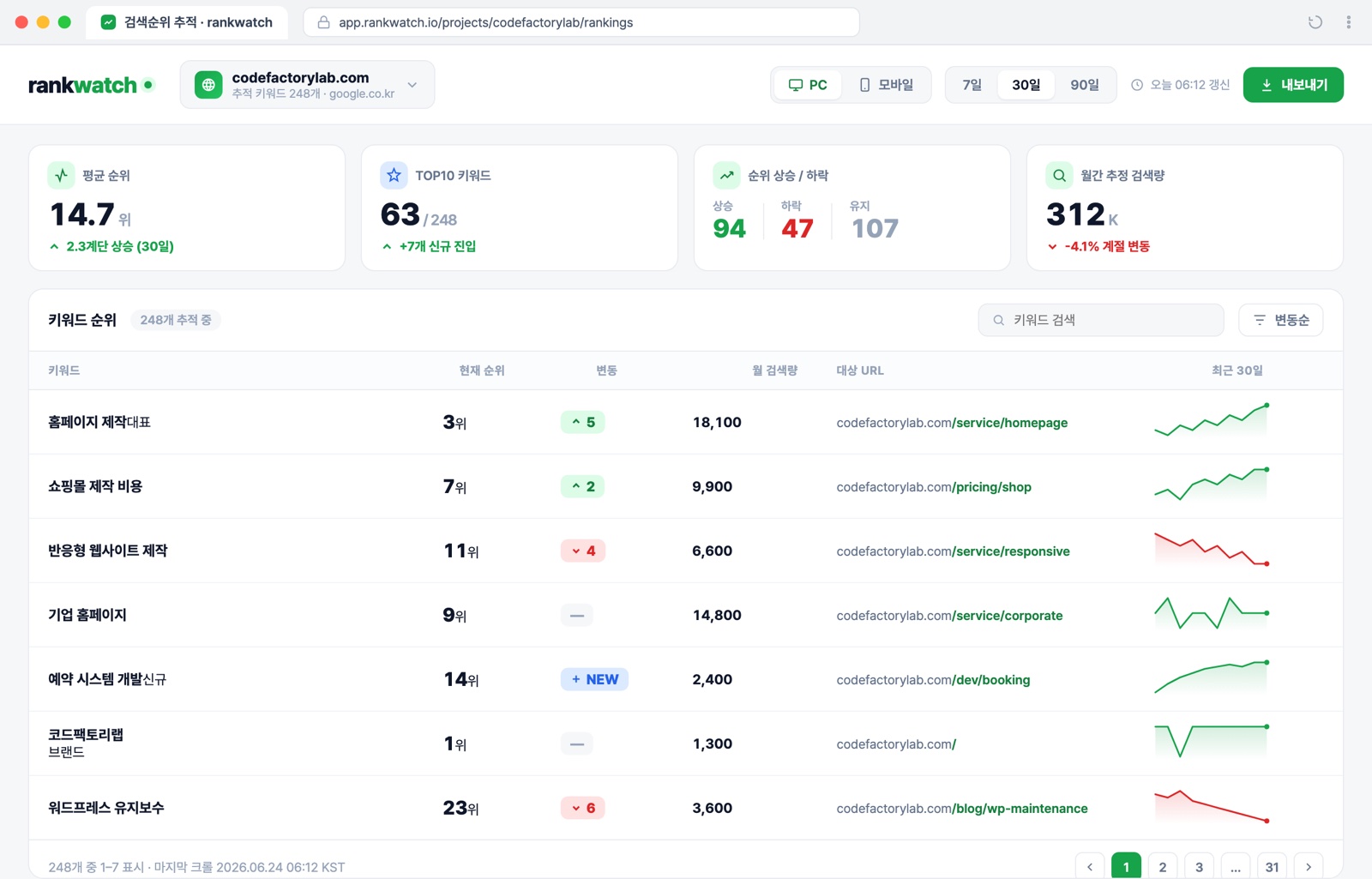Viewport: 1372px width, 879px height.
Task: Select the 30일 period tab
Action: tap(1026, 85)
